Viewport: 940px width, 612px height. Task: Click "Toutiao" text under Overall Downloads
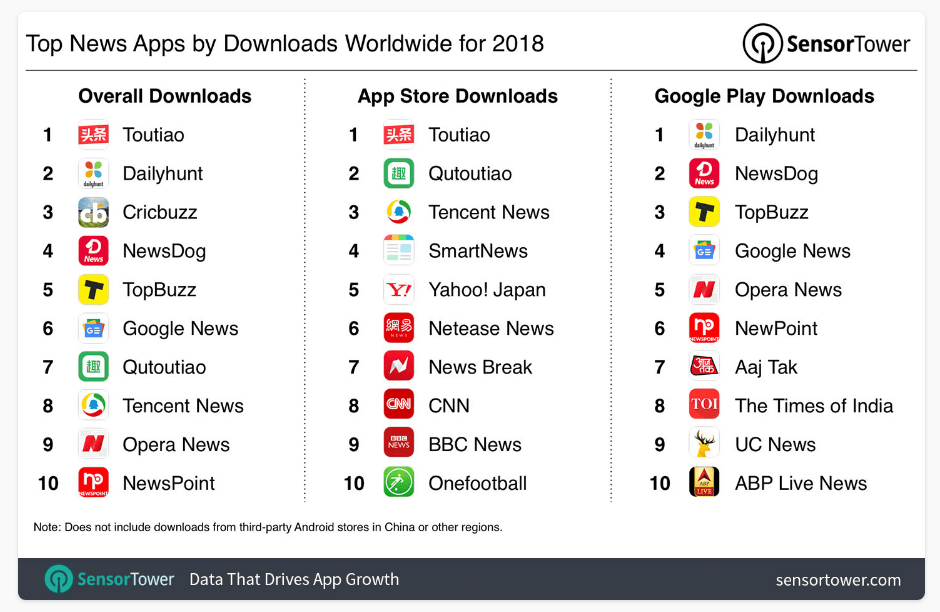click(153, 135)
